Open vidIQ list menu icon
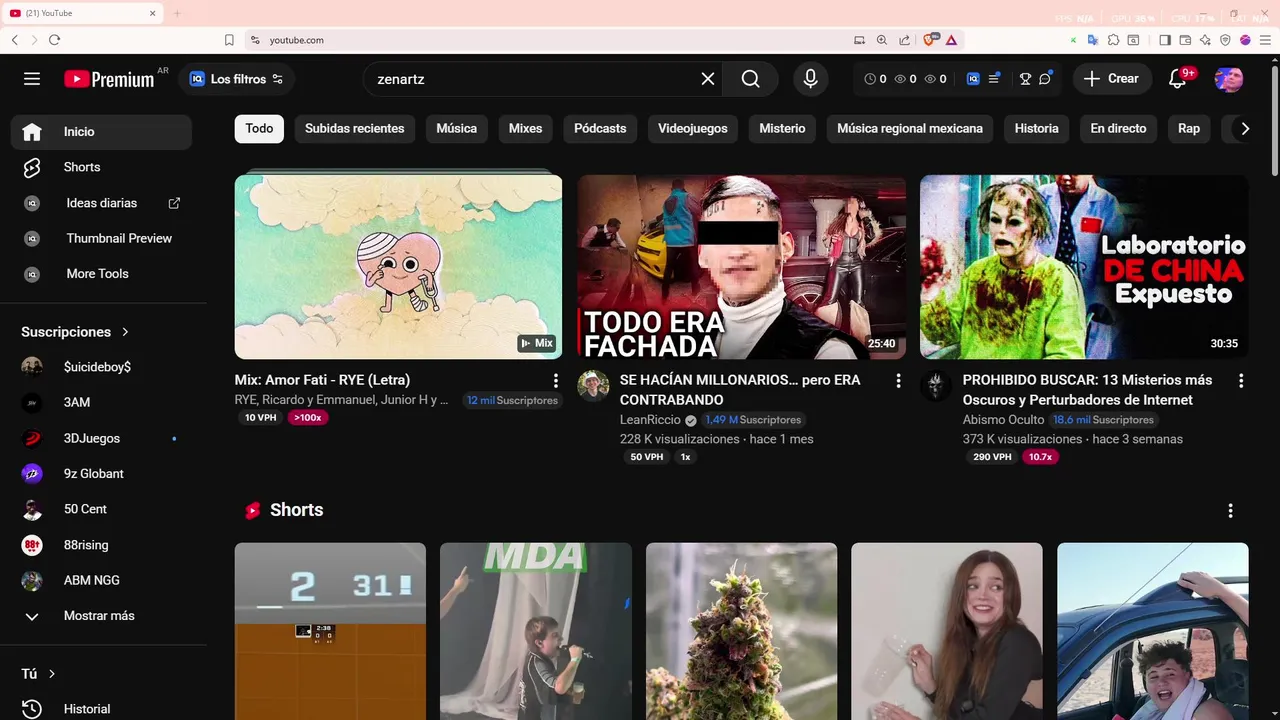 pyautogui.click(x=994, y=79)
